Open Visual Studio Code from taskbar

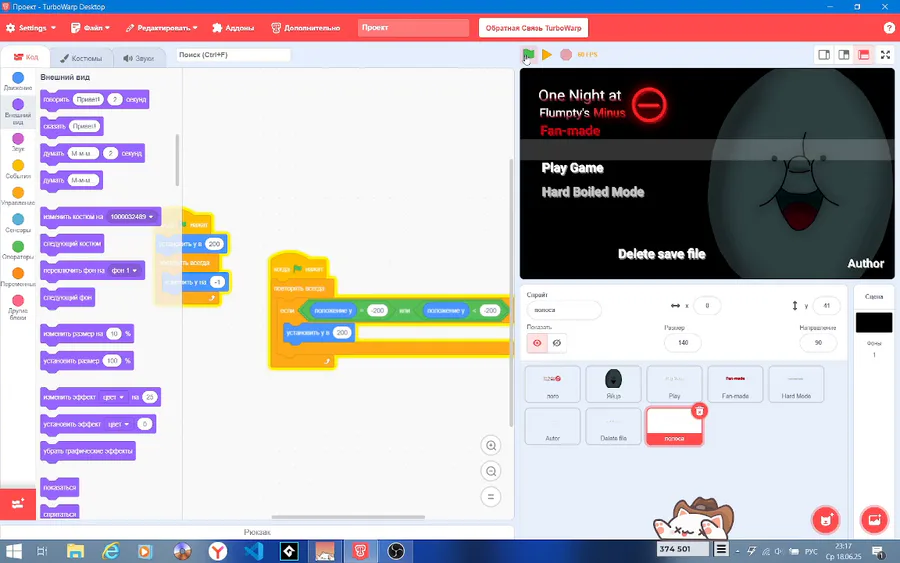pos(253,552)
